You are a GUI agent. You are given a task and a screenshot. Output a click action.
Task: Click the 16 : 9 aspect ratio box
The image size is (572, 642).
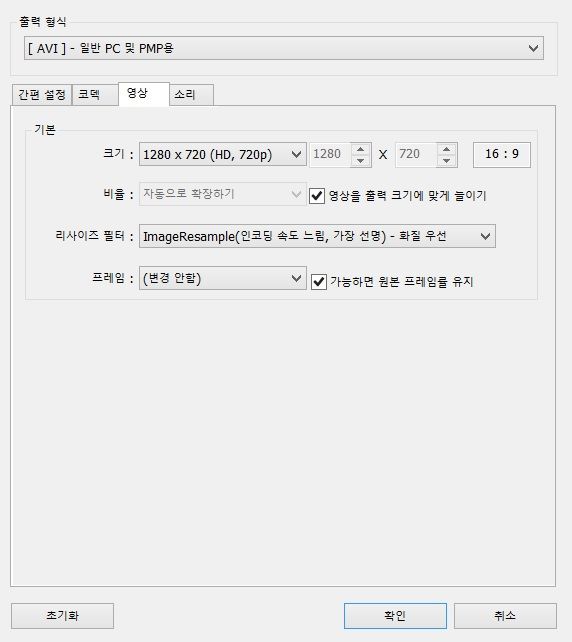click(x=502, y=155)
